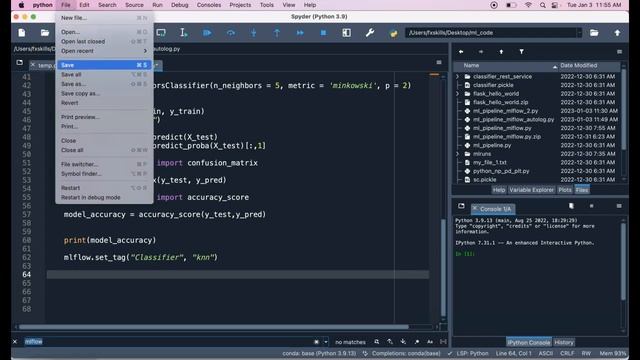Switch to History tab

[x=564, y=342]
